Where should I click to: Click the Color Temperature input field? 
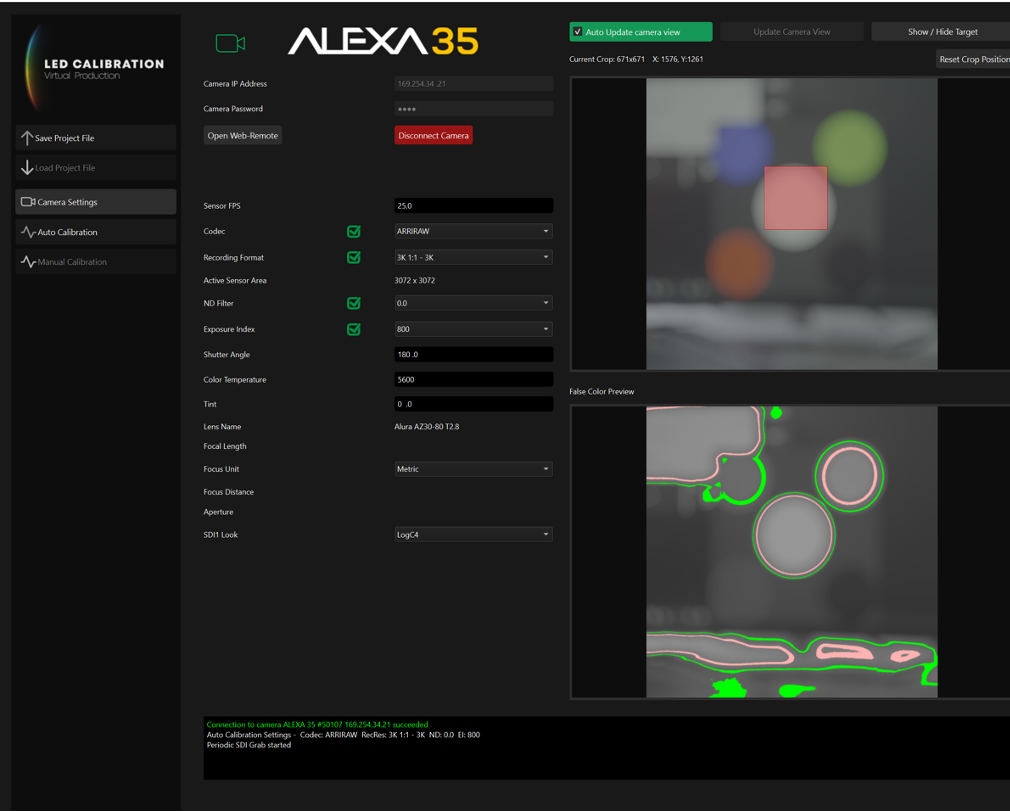coord(473,380)
